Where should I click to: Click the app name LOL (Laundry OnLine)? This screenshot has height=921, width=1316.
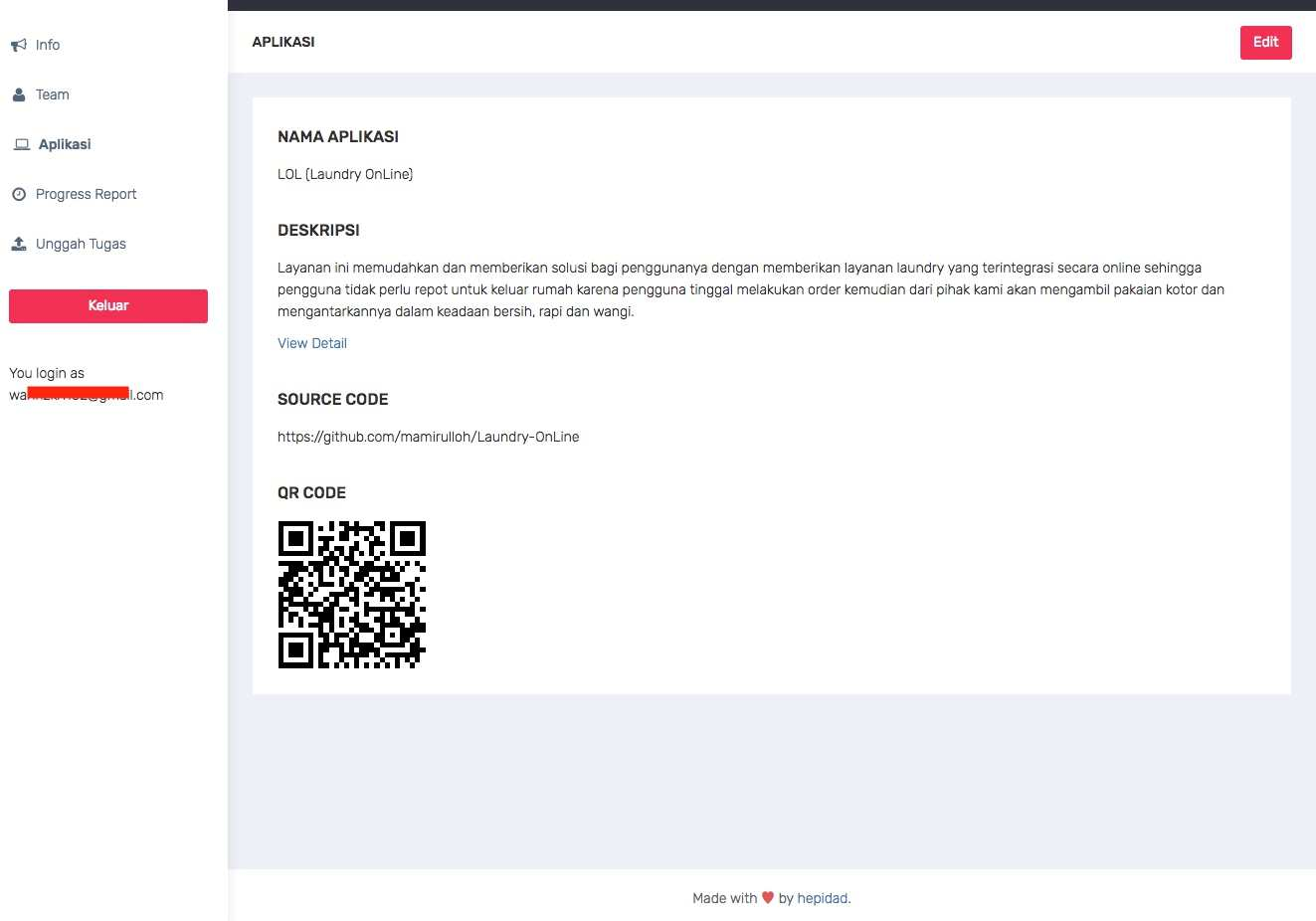(345, 174)
